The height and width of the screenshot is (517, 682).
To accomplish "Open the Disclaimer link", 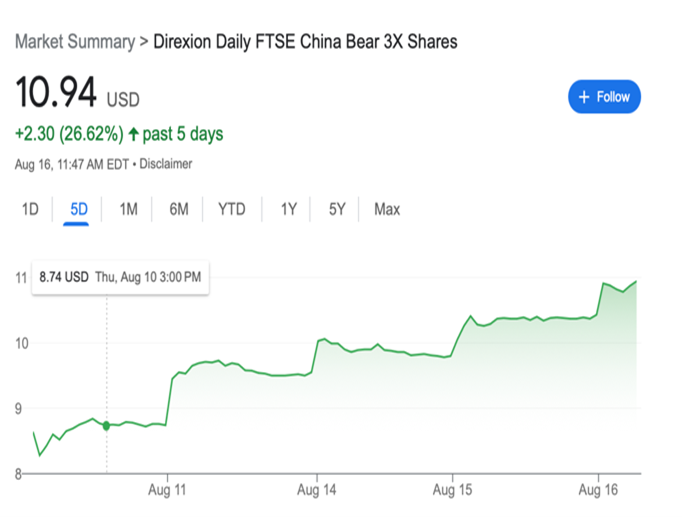I will point(166,164).
